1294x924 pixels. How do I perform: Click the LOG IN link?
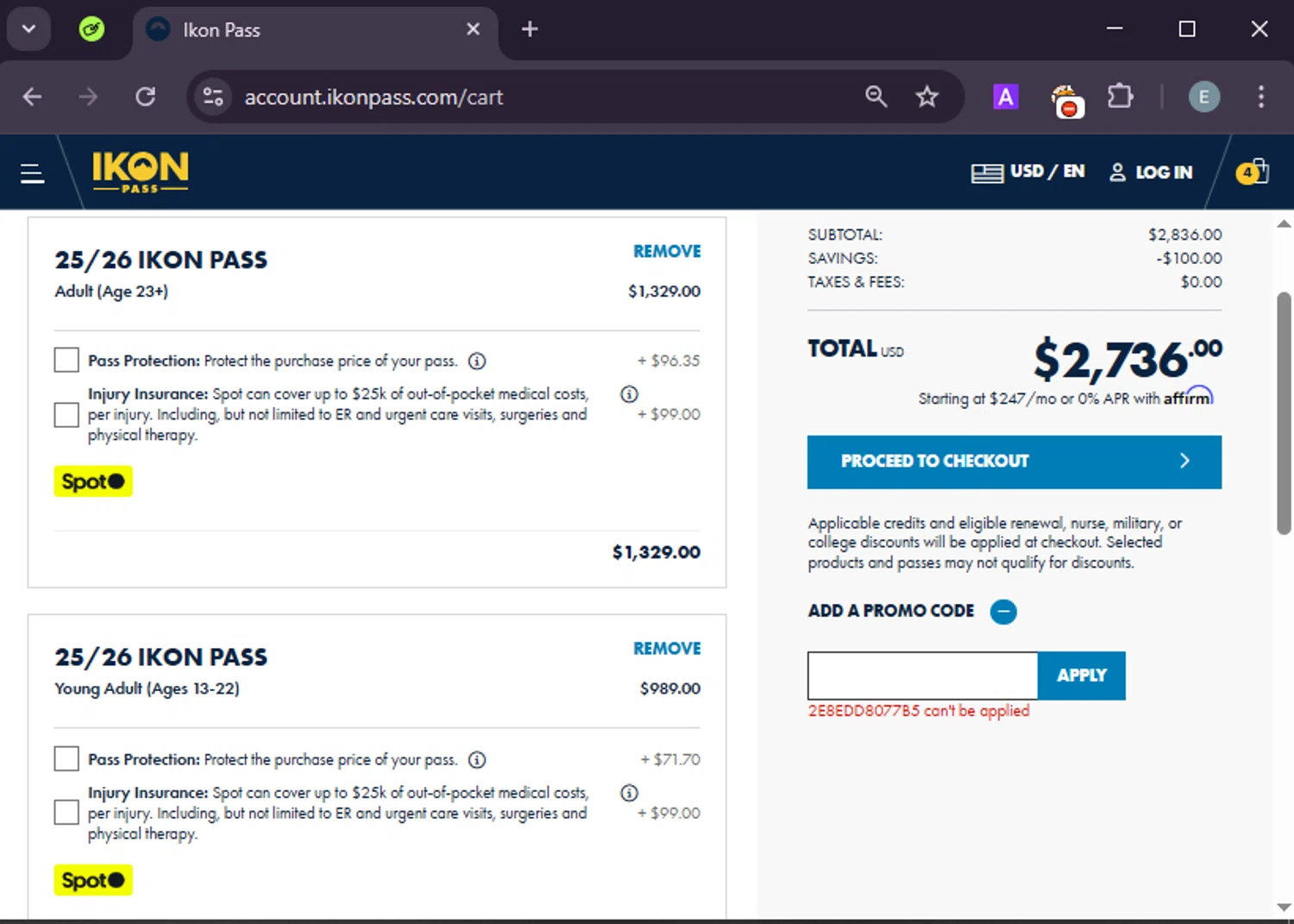point(1164,172)
